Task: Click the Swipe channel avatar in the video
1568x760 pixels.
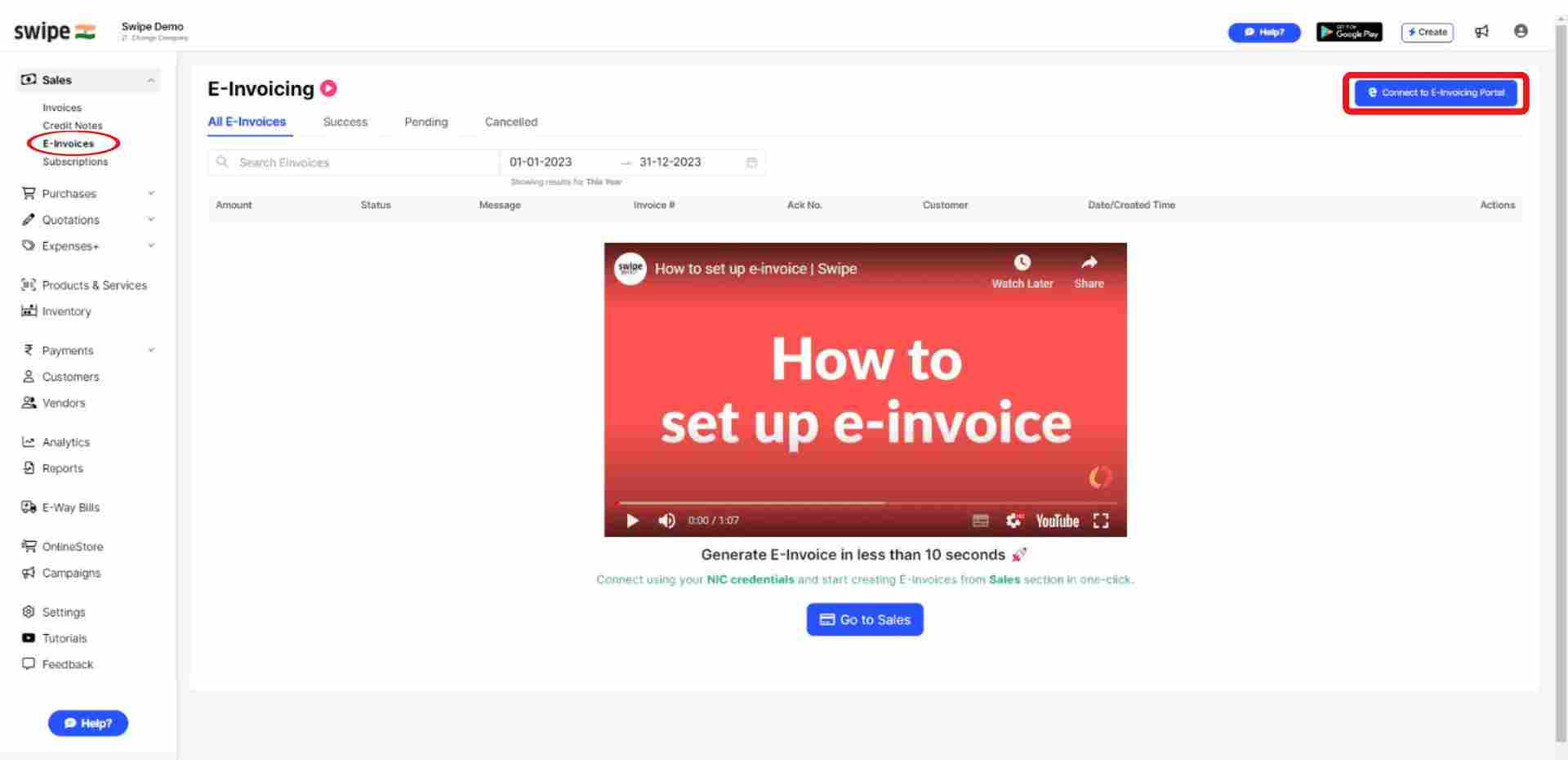Action: pyautogui.click(x=630, y=268)
